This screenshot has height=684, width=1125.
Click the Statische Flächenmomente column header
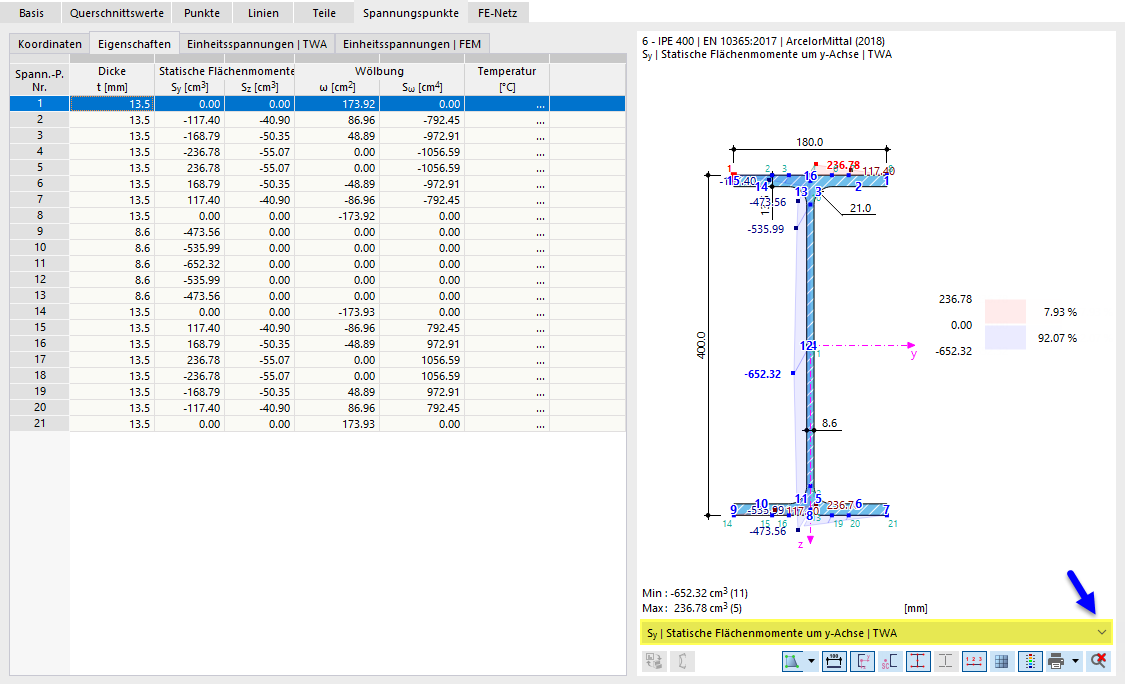225,71
